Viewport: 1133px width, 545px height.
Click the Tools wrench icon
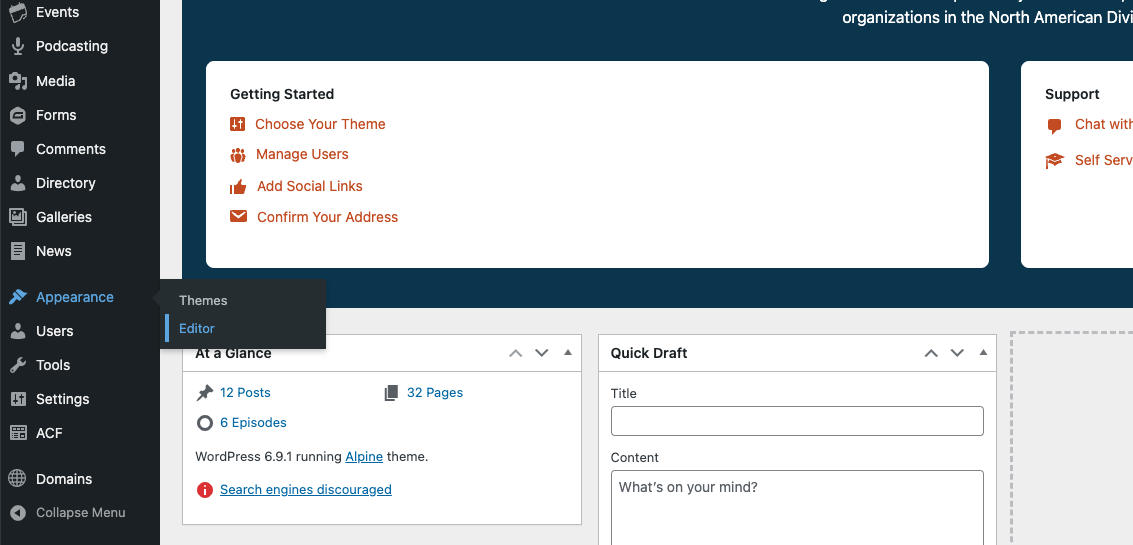coord(18,365)
